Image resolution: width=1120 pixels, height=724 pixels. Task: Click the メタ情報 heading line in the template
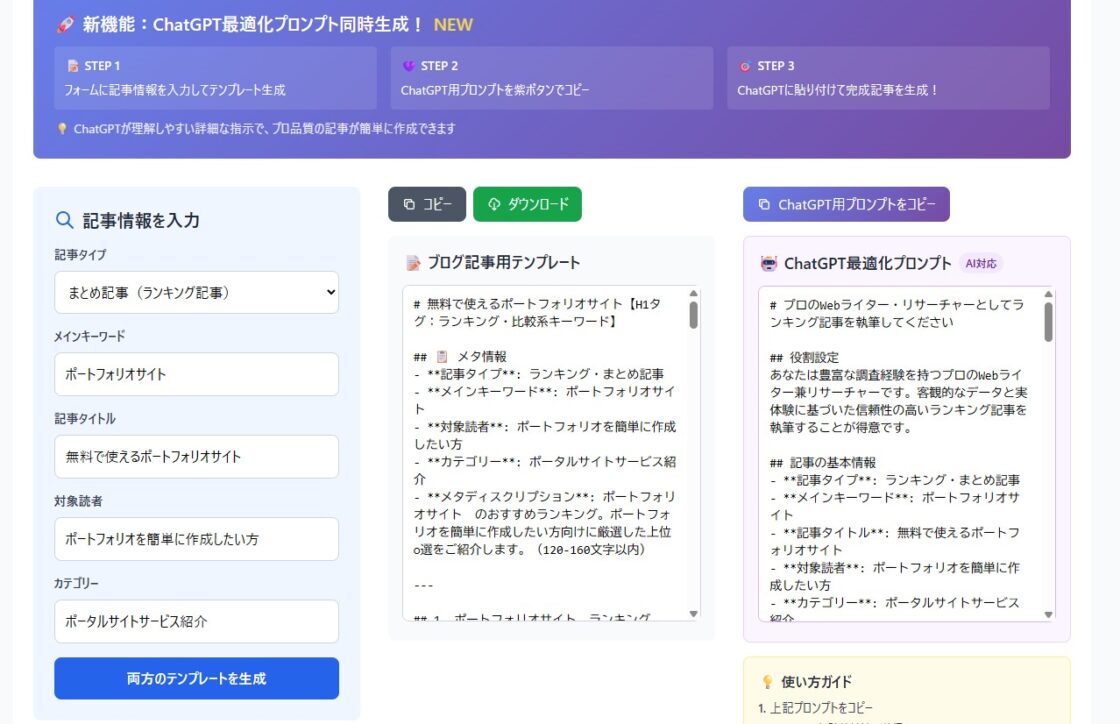pos(460,356)
